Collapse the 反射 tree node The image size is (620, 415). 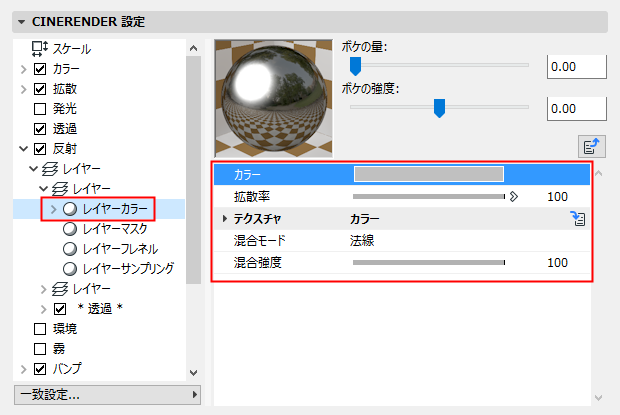[24, 149]
